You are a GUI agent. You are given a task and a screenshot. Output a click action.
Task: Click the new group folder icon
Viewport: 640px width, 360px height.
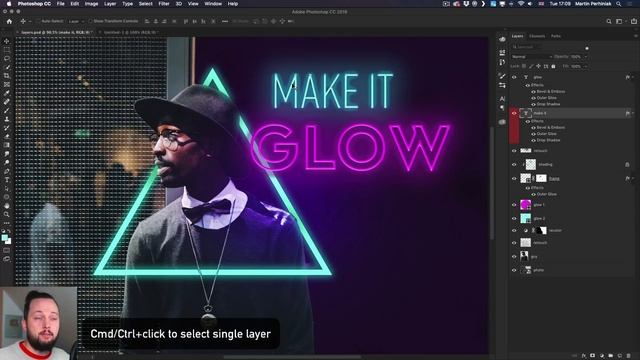point(611,356)
